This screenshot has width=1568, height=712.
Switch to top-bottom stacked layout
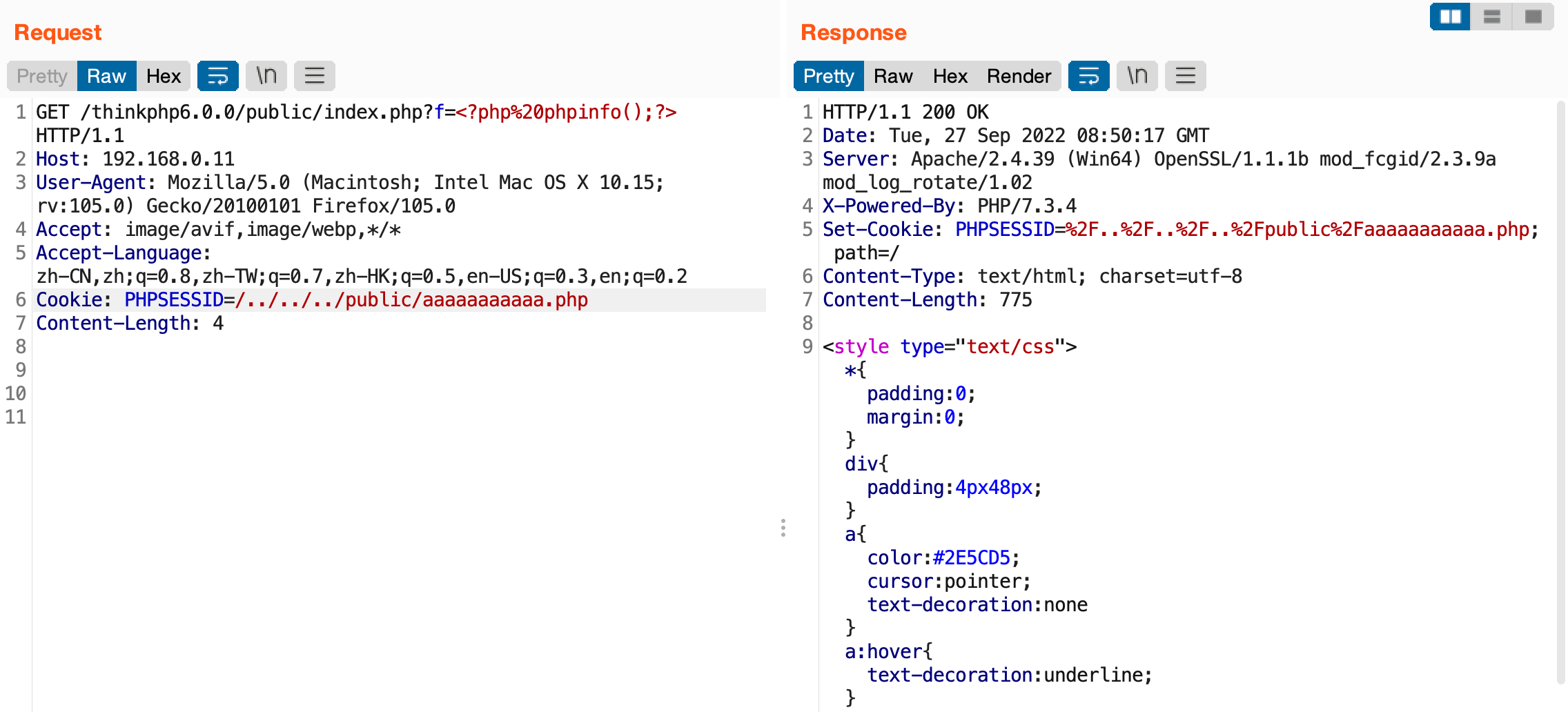click(x=1491, y=17)
